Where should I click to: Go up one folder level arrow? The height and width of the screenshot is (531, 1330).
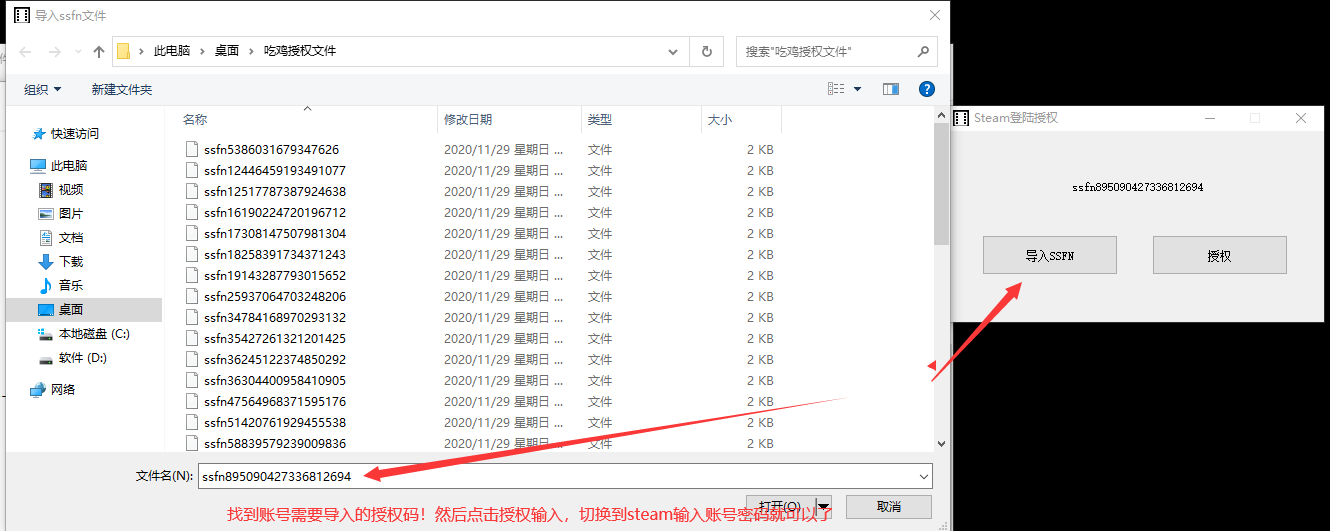(98, 51)
